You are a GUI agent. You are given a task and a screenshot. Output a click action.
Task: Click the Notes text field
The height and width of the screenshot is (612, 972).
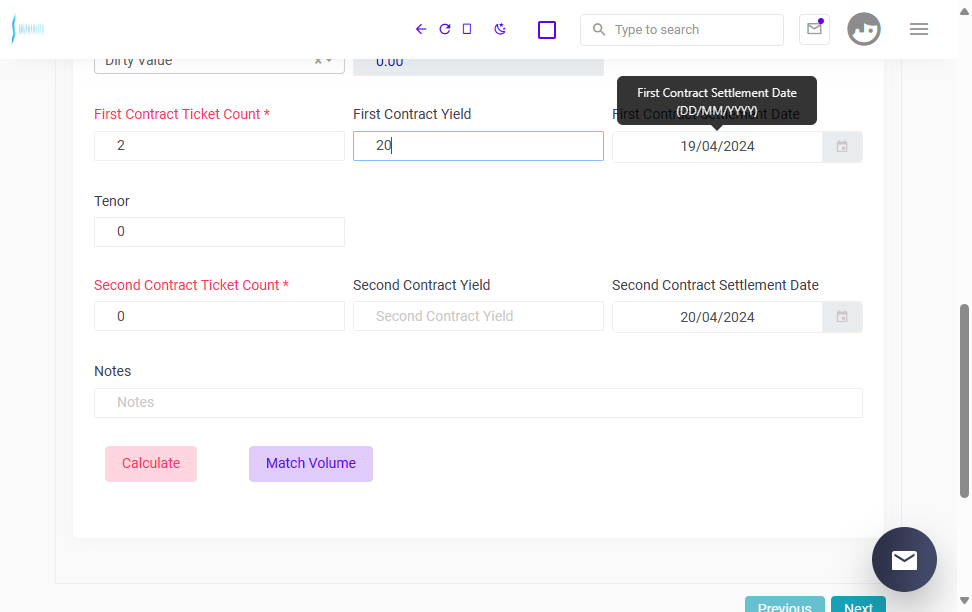click(x=478, y=402)
